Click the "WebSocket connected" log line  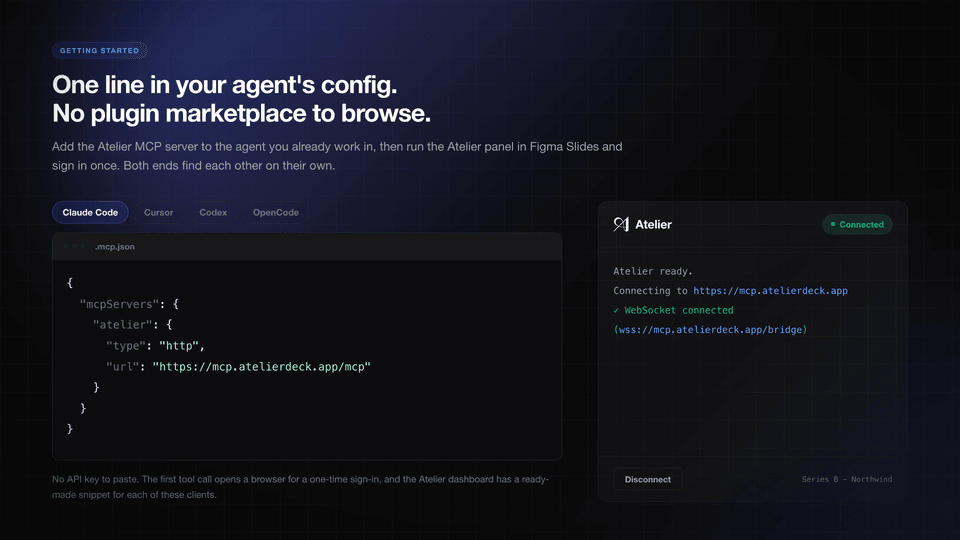point(673,310)
